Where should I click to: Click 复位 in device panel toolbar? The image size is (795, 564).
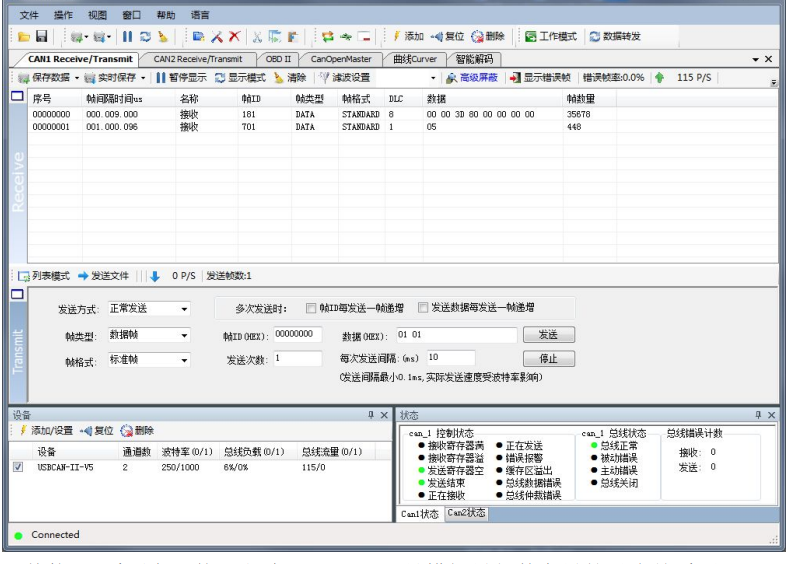pos(96,431)
